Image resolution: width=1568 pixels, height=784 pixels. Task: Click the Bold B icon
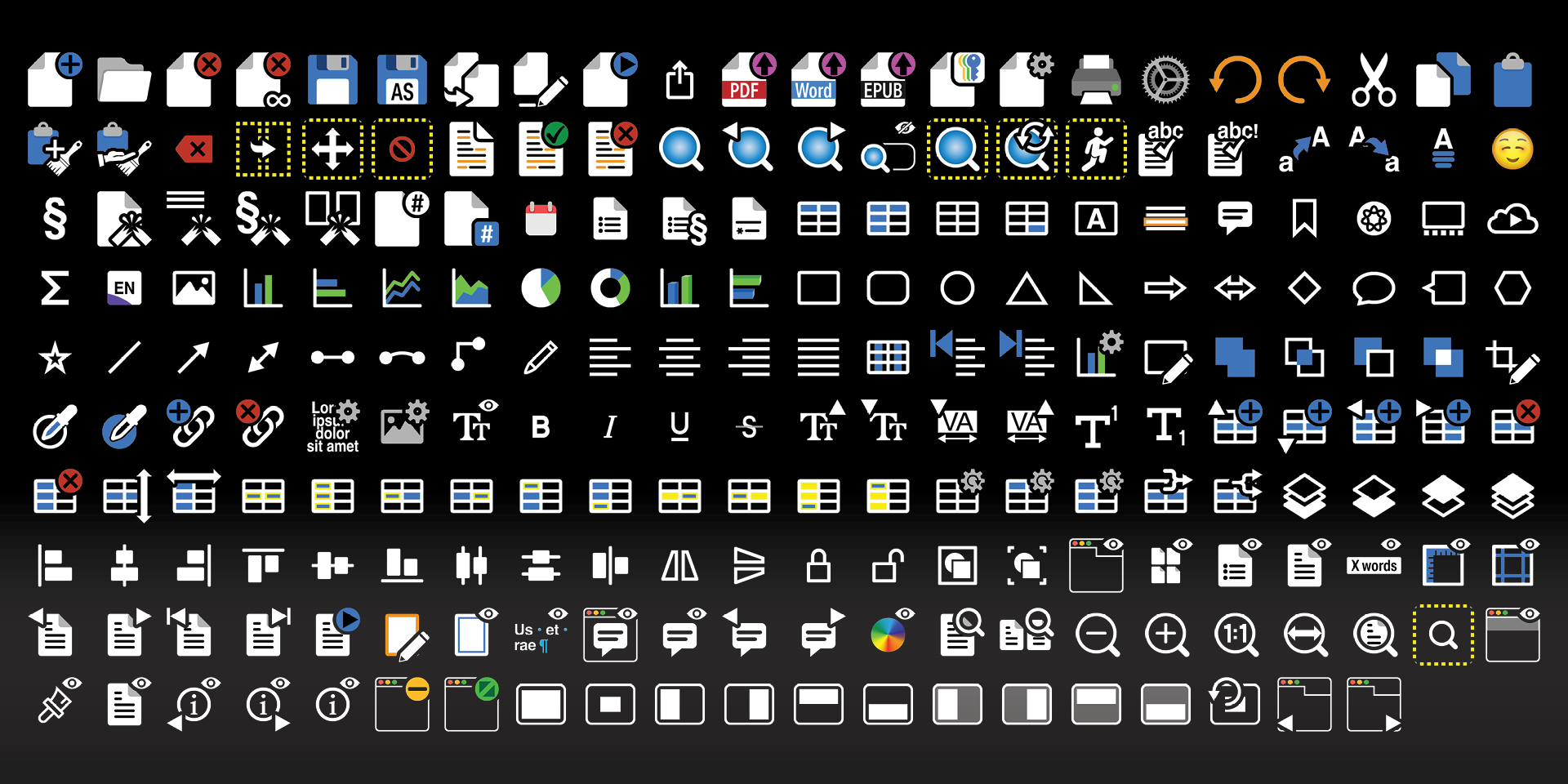tap(541, 427)
